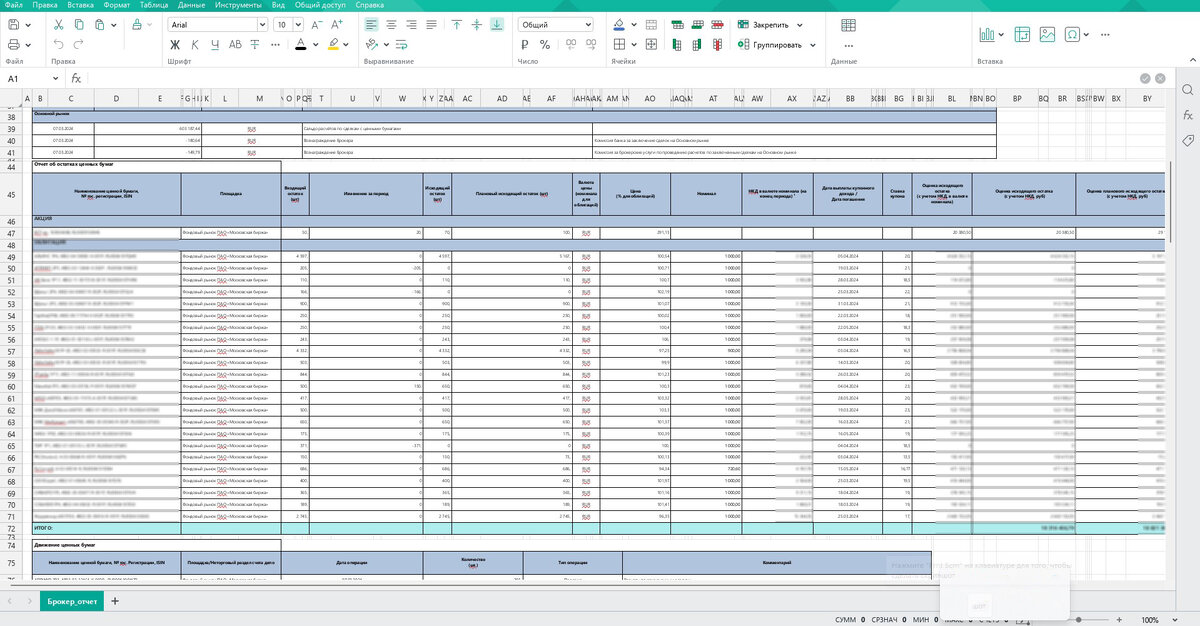Screen dimensions: 1200x626
Task: Select the Брокер_отчет sheet tab
Action: 70,601
